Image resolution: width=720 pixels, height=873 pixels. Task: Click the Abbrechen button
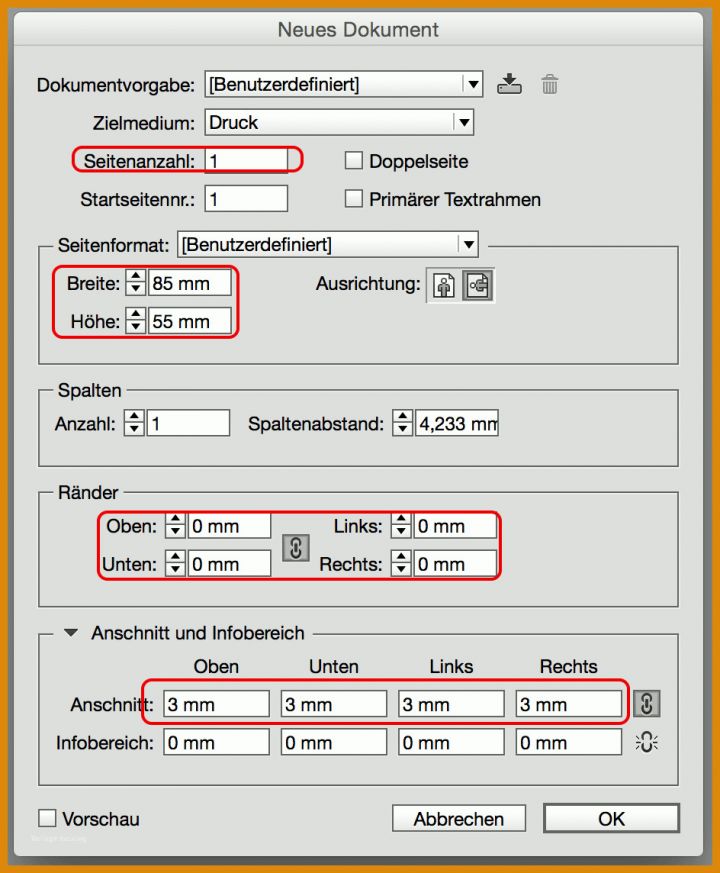pos(459,818)
